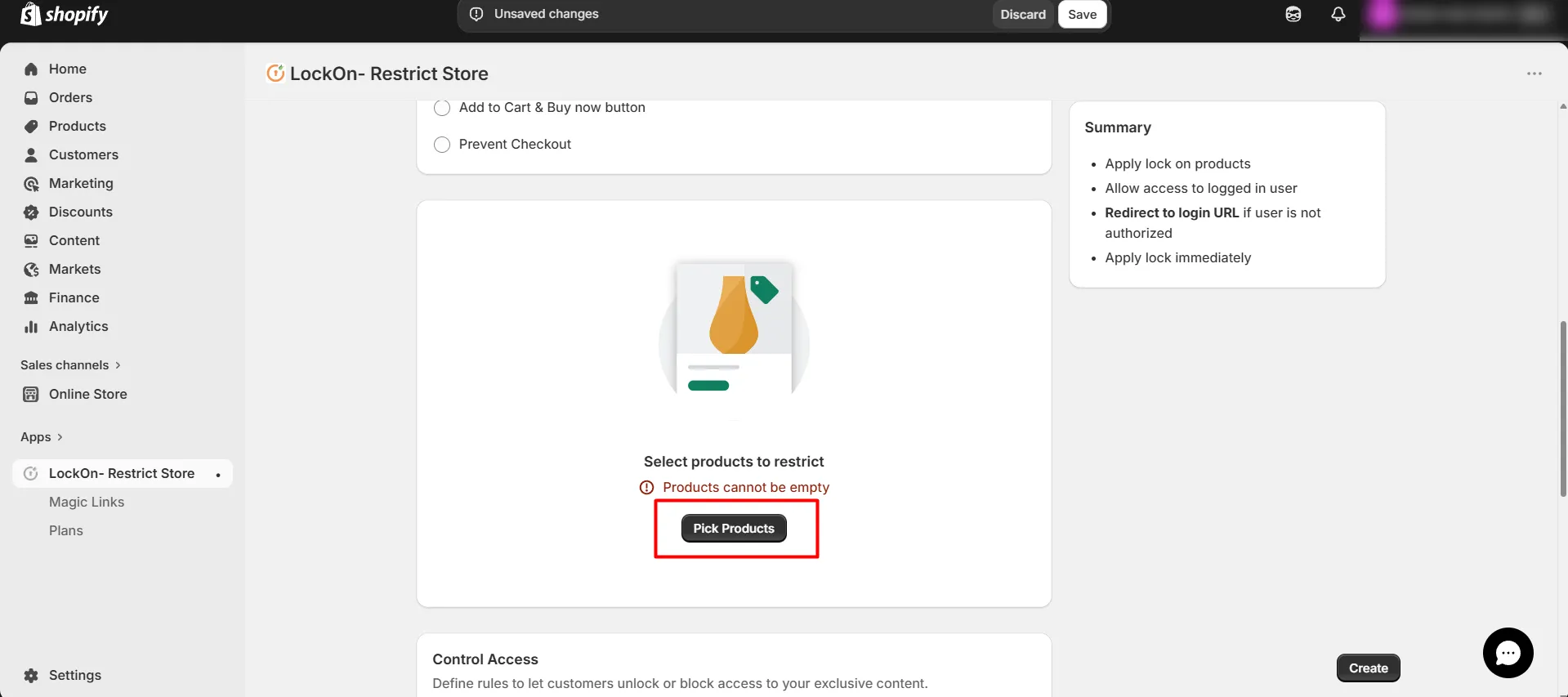This screenshot has width=1568, height=697.
Task: Click the Products tag icon
Action: [31, 127]
